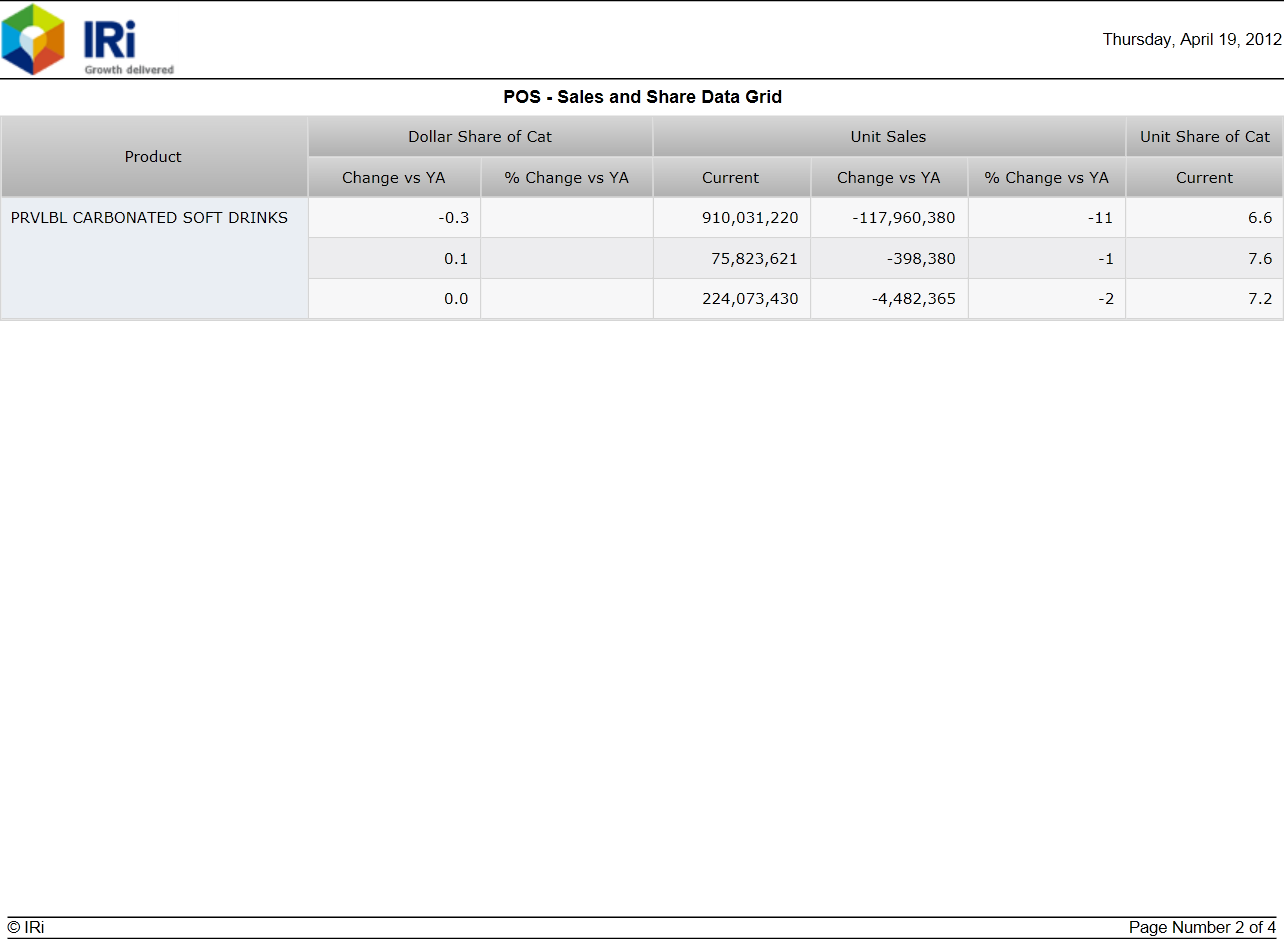This screenshot has width=1284, height=946.
Task: Select the -1 percent change cell
Action: (x=1047, y=259)
